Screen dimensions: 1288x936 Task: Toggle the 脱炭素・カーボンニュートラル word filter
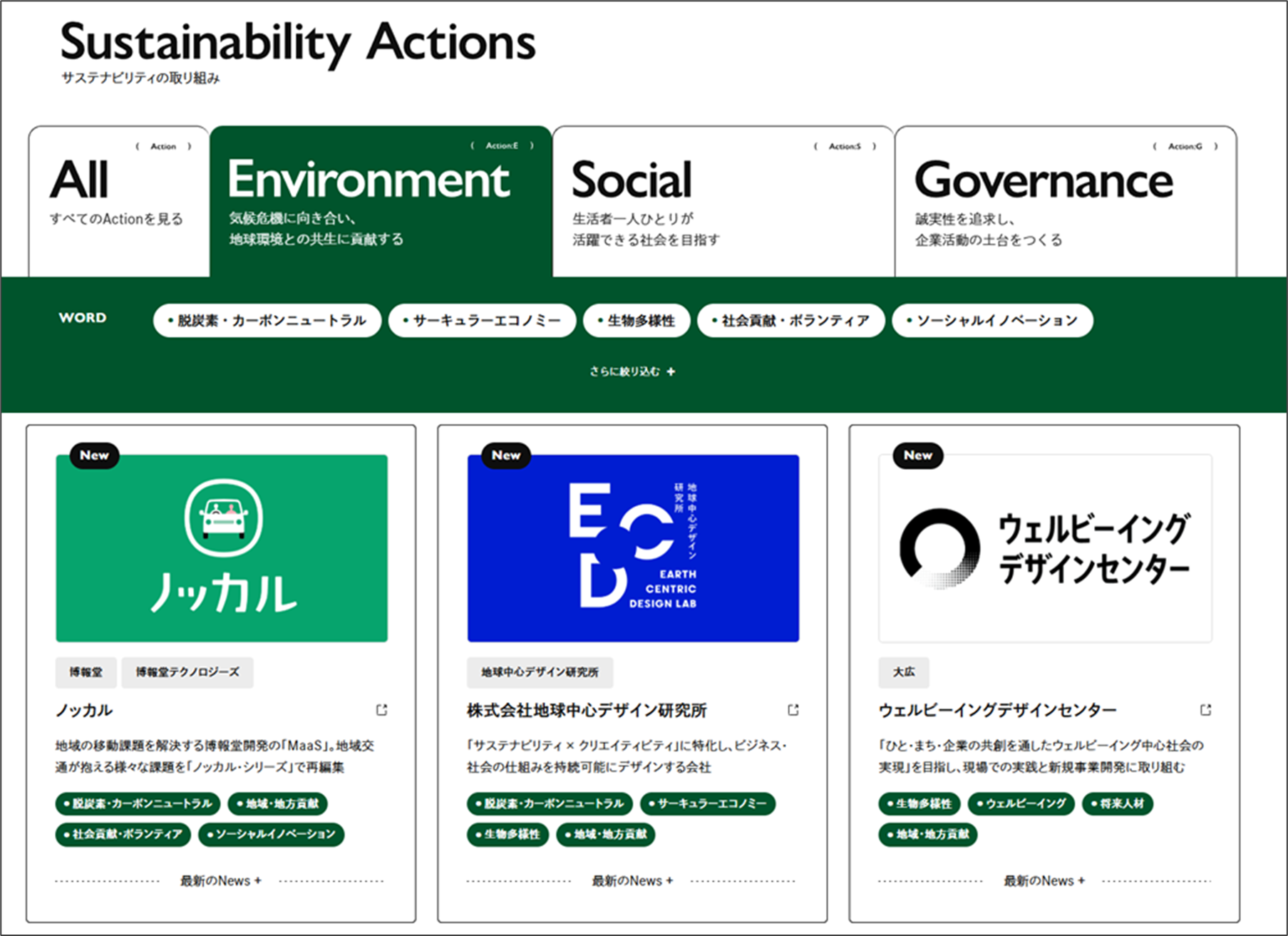pyautogui.click(x=267, y=321)
